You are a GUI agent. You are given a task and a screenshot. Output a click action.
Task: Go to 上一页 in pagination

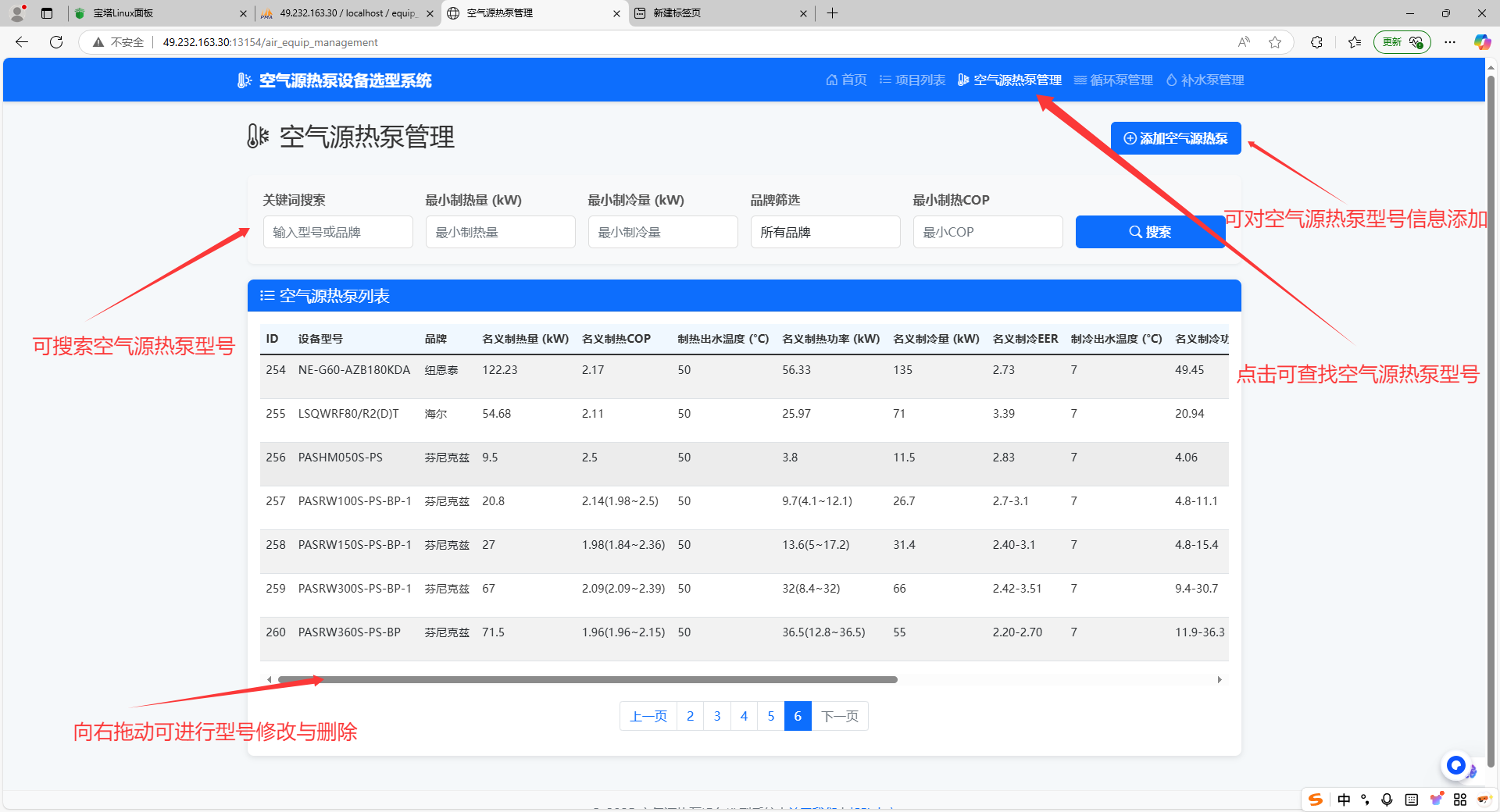point(648,716)
